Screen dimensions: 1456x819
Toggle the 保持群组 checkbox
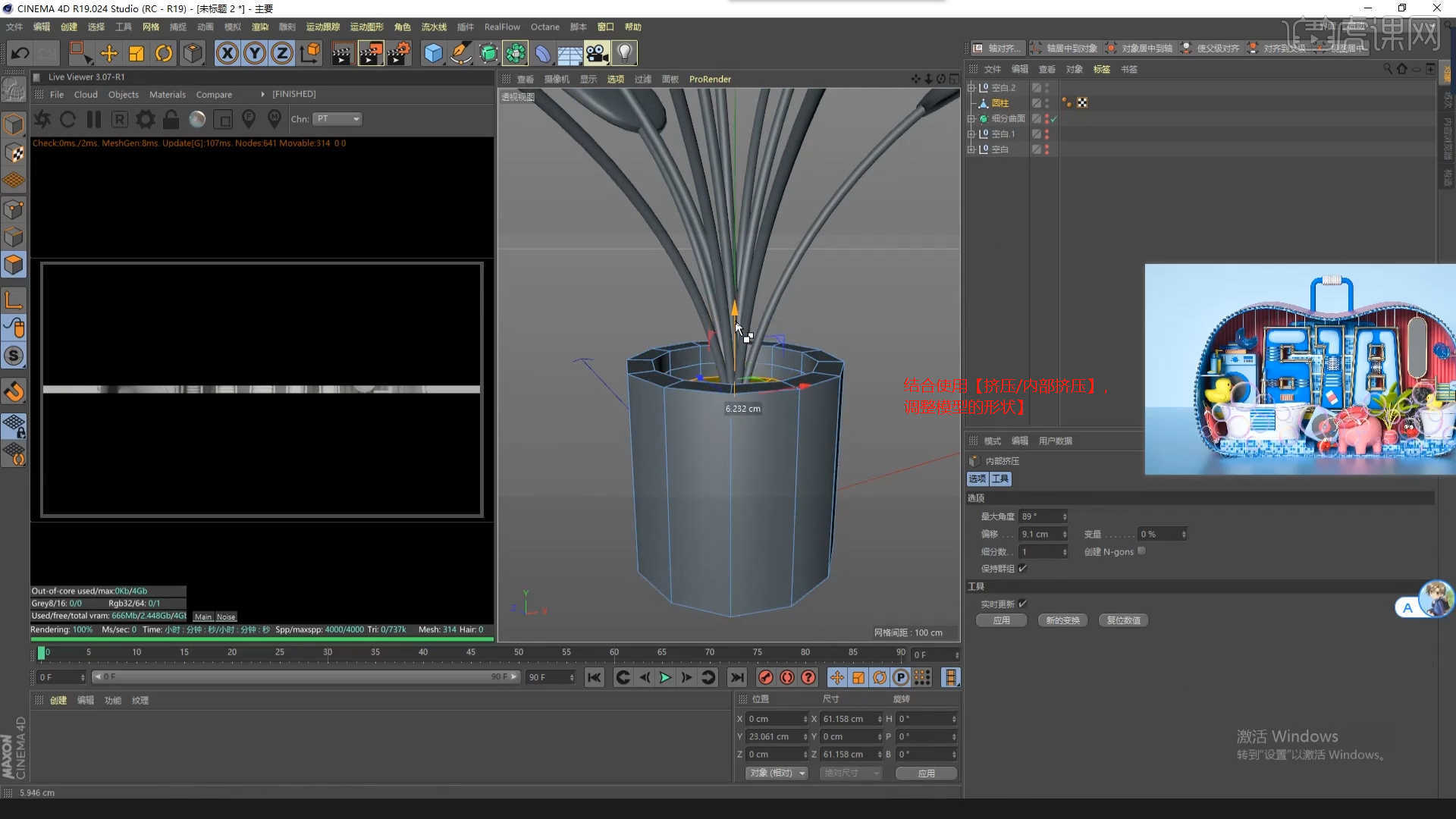tap(1022, 569)
